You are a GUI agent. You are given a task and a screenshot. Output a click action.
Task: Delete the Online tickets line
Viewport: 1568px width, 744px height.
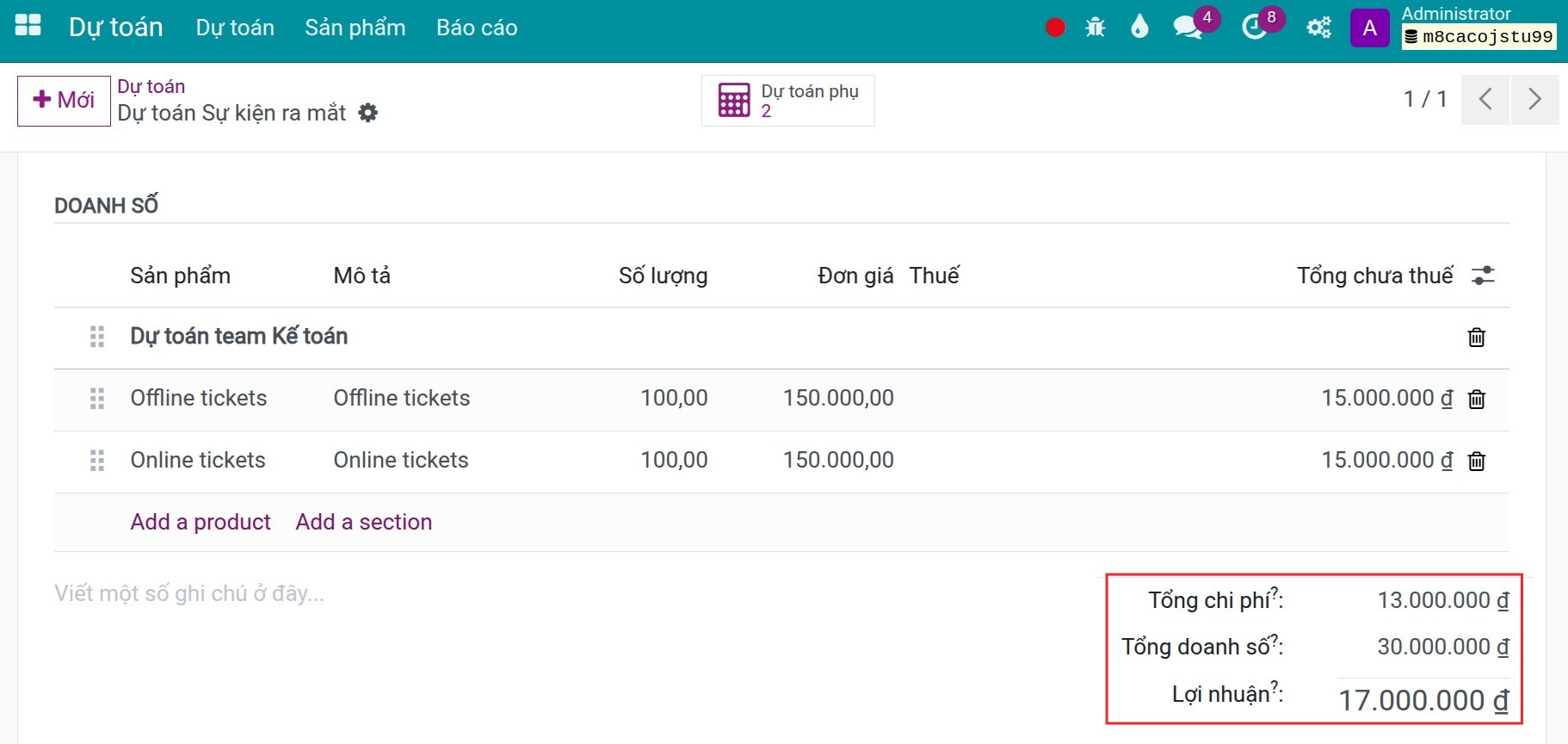(1477, 462)
